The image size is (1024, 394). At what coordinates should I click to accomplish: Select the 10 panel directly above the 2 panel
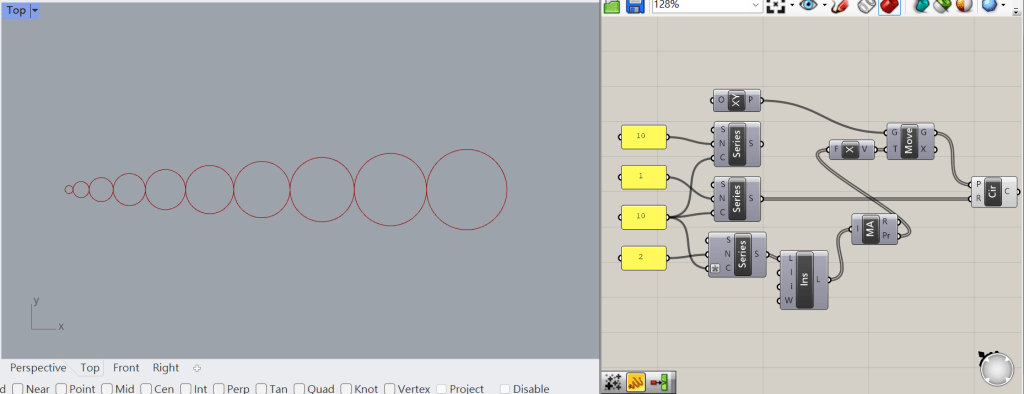pyautogui.click(x=643, y=217)
